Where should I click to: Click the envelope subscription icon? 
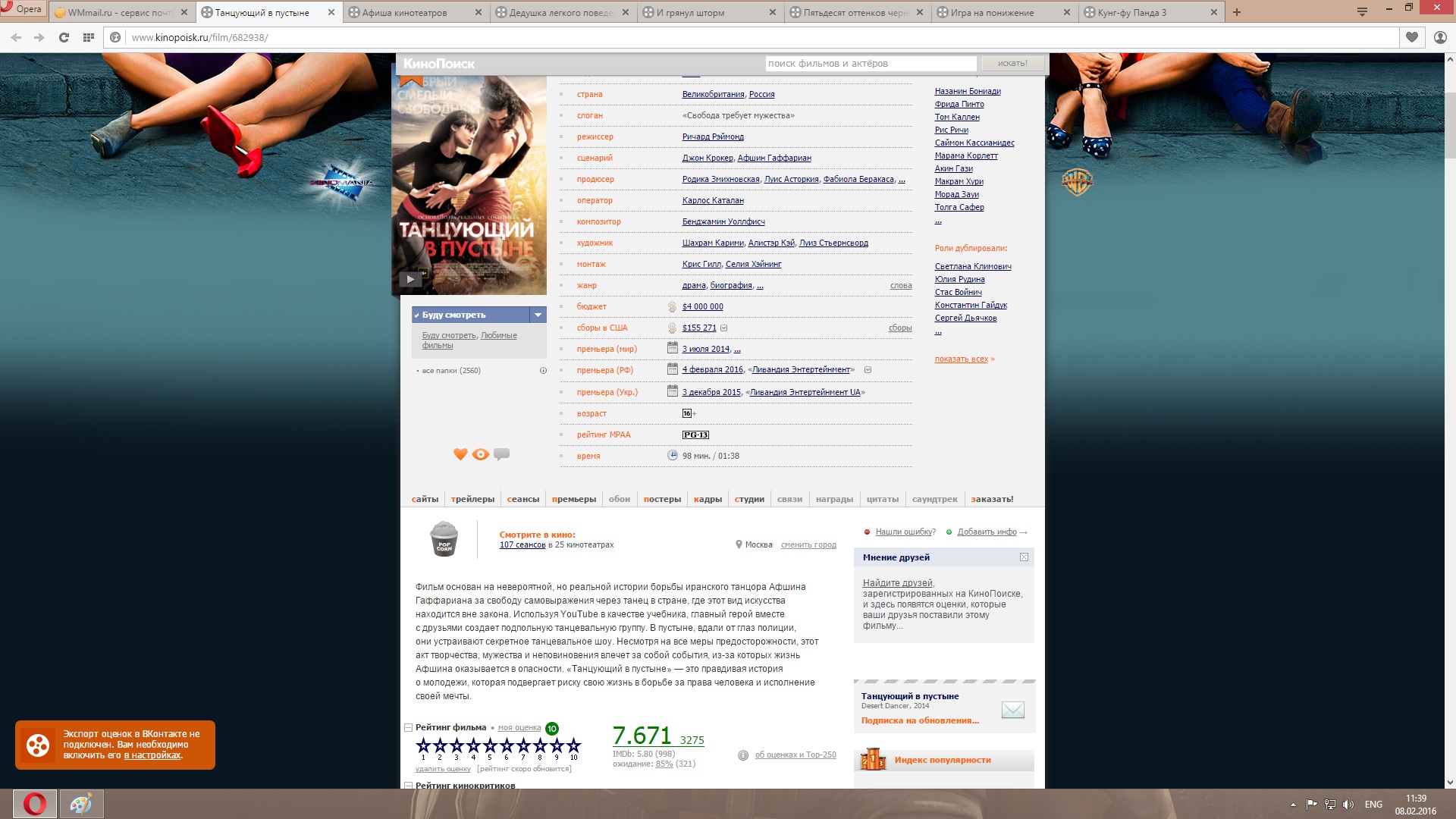point(1012,710)
